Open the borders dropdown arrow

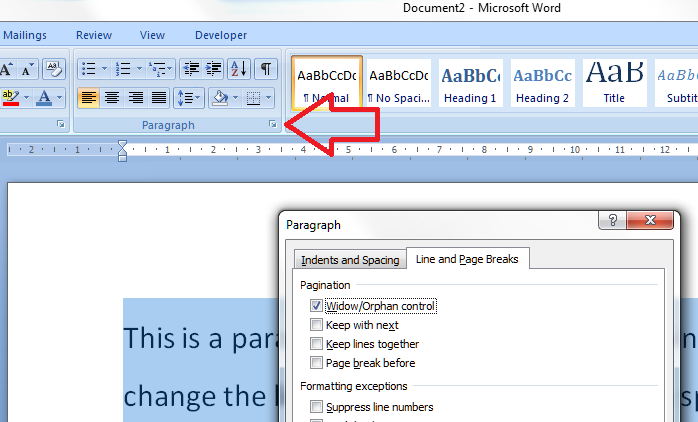pyautogui.click(x=268, y=98)
